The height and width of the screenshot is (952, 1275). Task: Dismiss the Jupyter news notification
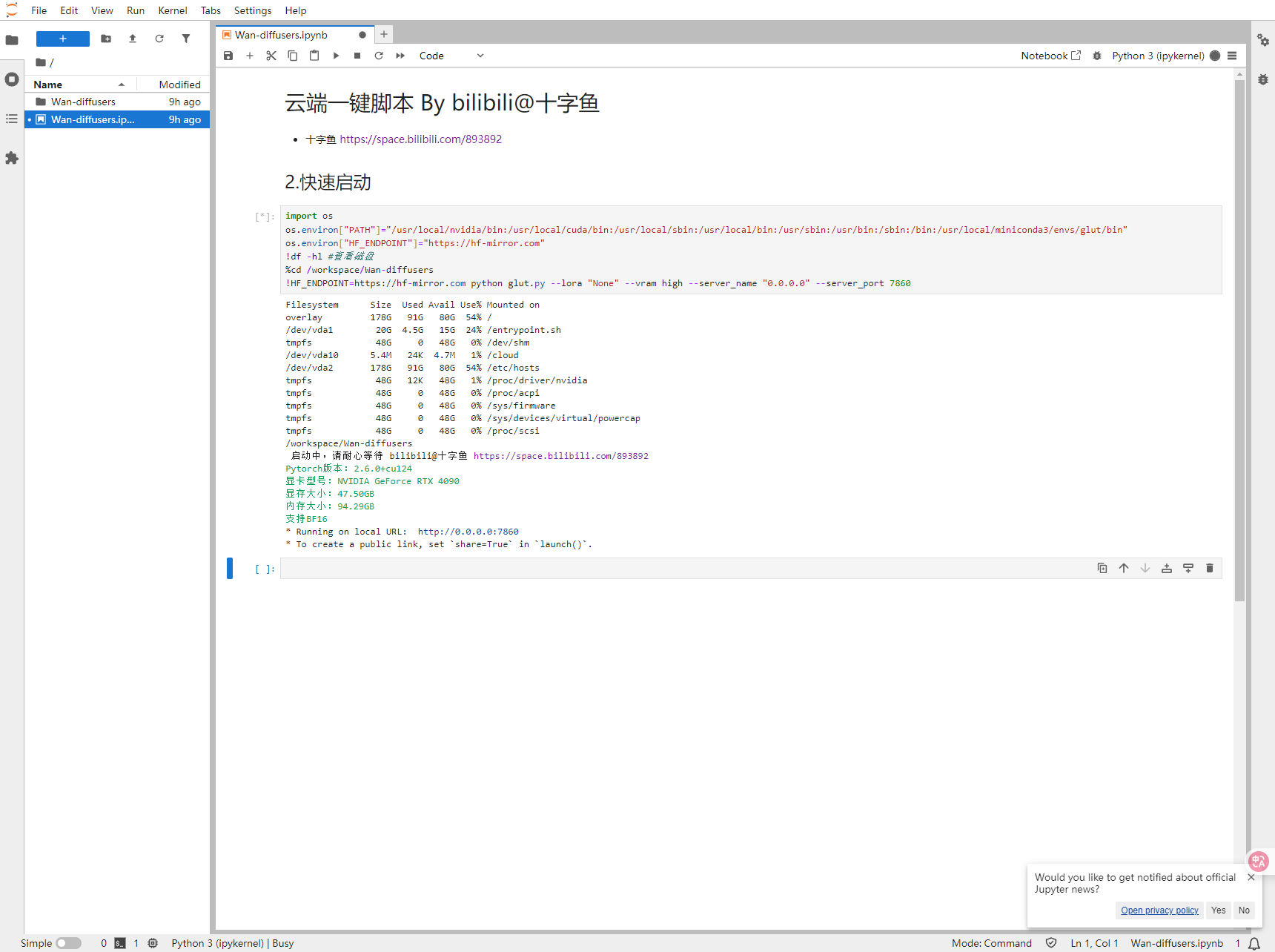click(x=1251, y=877)
